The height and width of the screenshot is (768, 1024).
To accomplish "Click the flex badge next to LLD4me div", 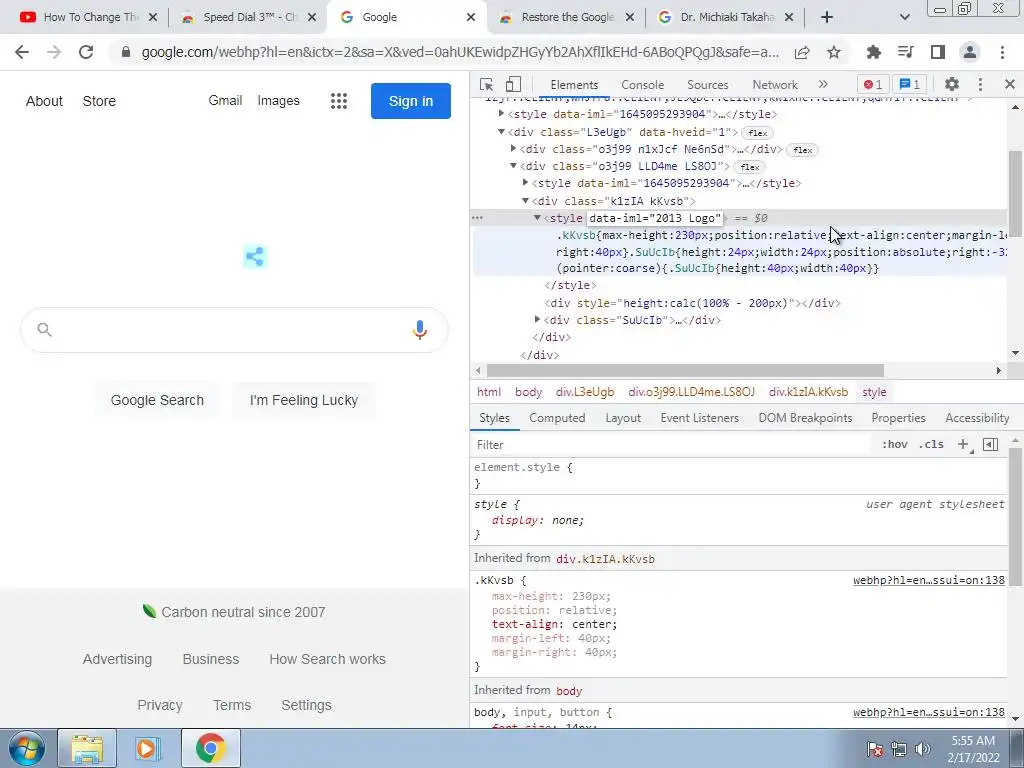I will 750,167.
